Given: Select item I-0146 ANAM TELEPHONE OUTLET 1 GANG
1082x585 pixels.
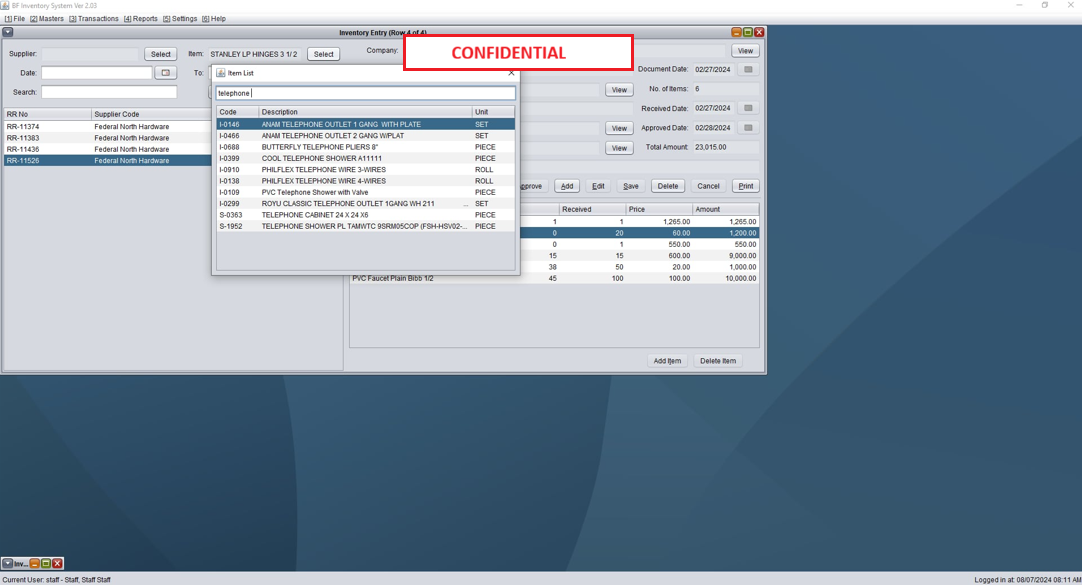Looking at the screenshot, I should 366,124.
